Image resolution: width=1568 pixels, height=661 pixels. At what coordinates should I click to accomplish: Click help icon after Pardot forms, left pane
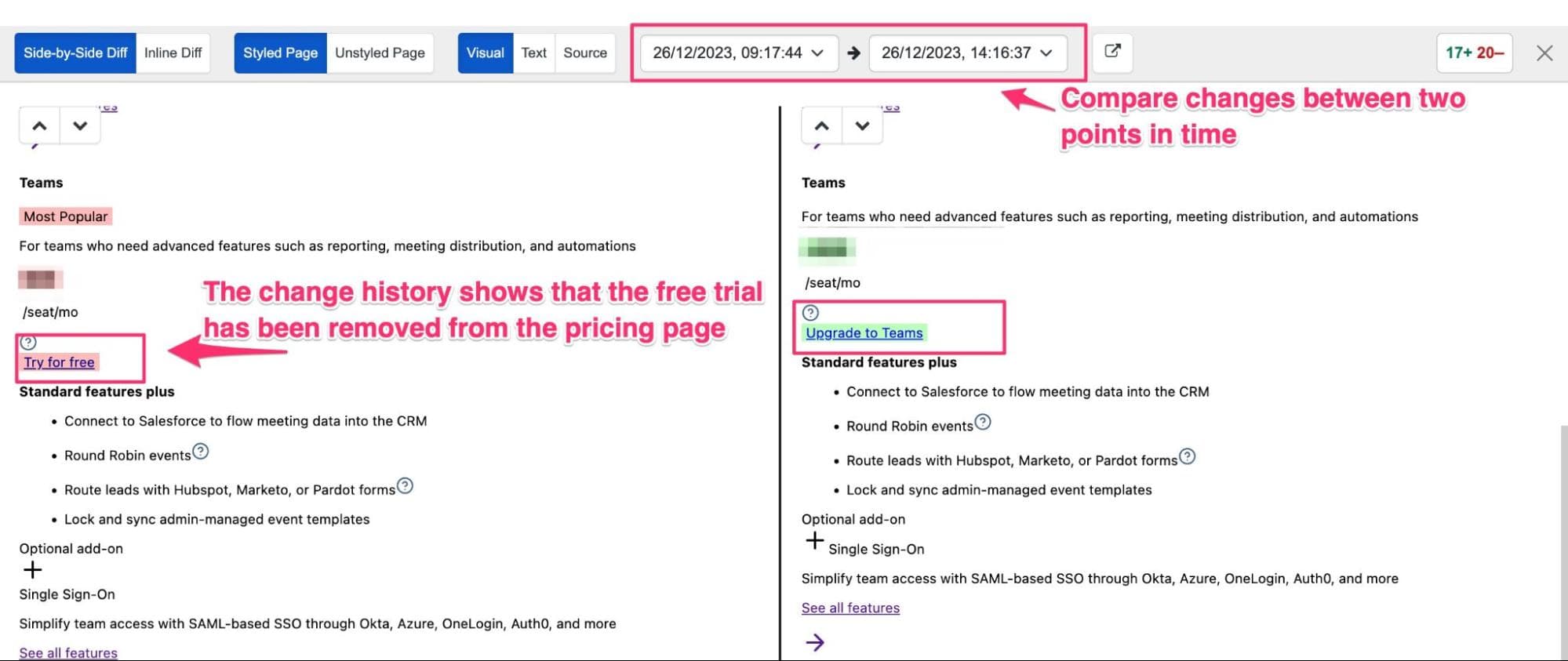[405, 486]
